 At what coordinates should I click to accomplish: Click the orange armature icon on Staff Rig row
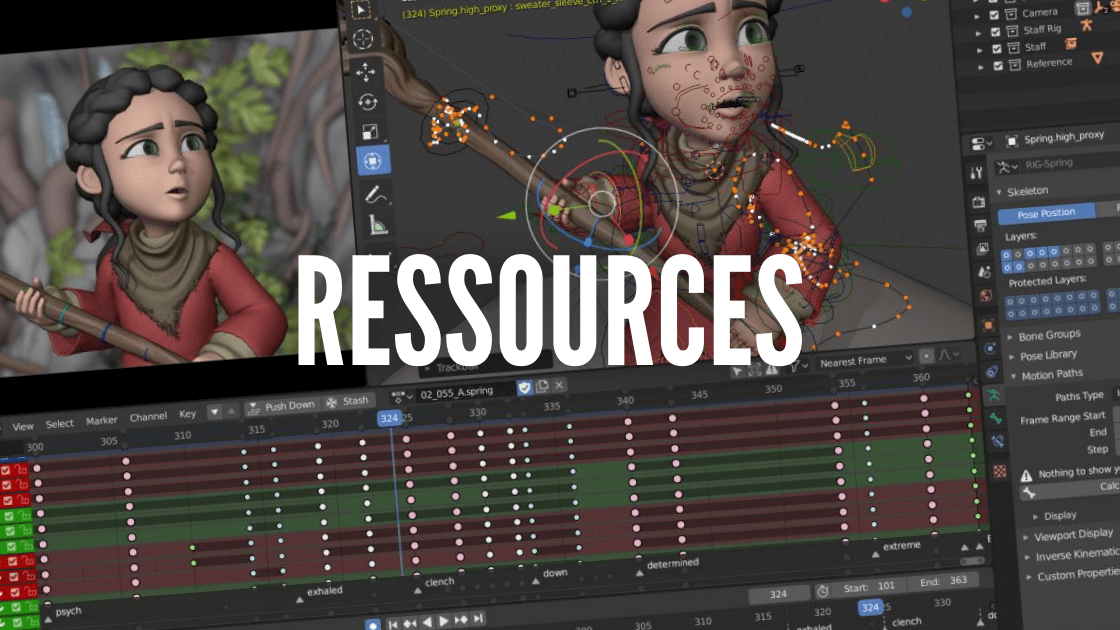pyautogui.click(x=1086, y=26)
